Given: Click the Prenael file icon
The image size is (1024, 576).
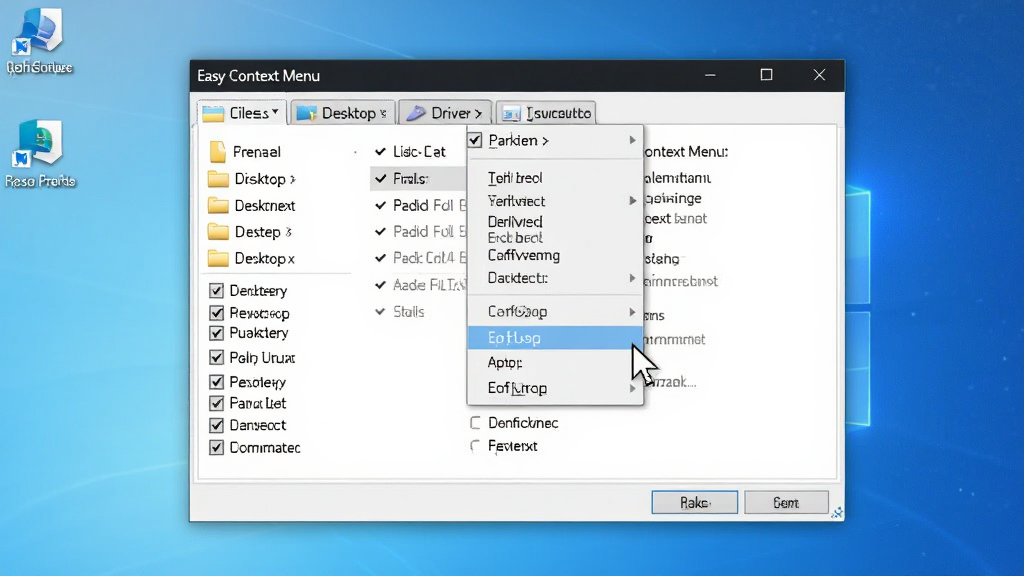Looking at the screenshot, I should pos(217,152).
